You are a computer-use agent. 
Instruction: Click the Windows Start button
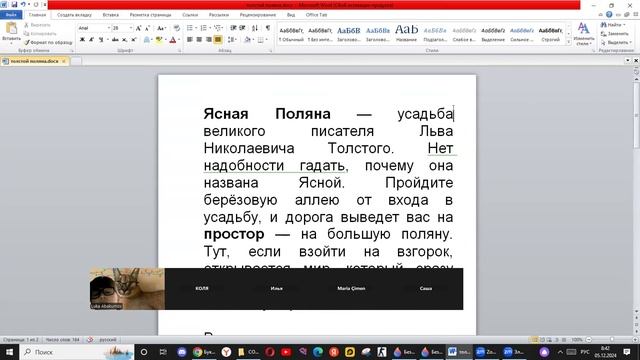coord(9,352)
